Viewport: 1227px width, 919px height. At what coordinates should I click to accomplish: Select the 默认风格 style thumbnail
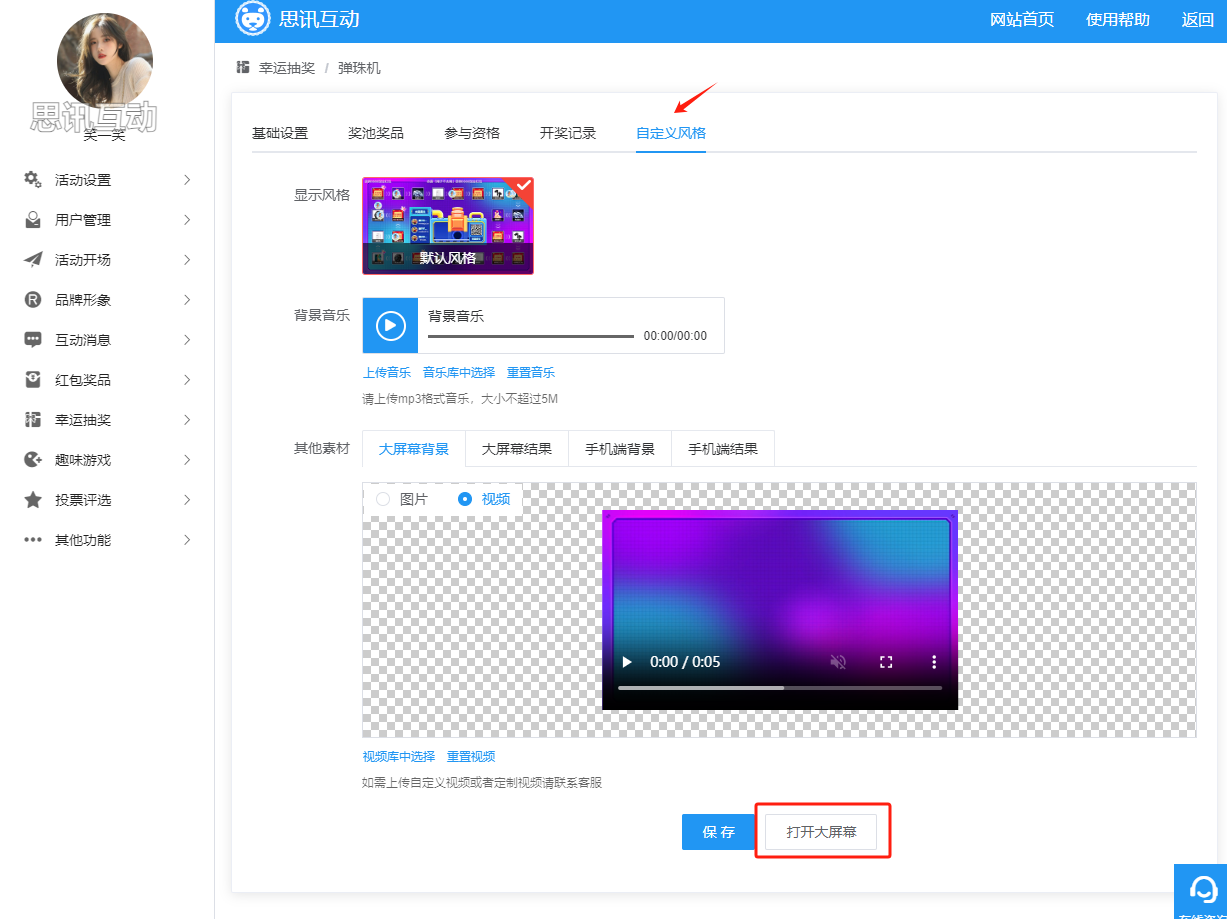click(448, 226)
